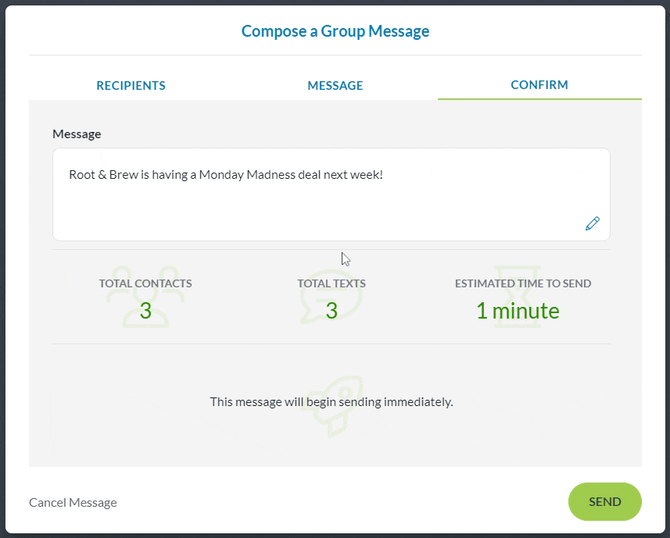Go back to the MESSAGE tab
This screenshot has width=670, height=538.
(x=335, y=86)
